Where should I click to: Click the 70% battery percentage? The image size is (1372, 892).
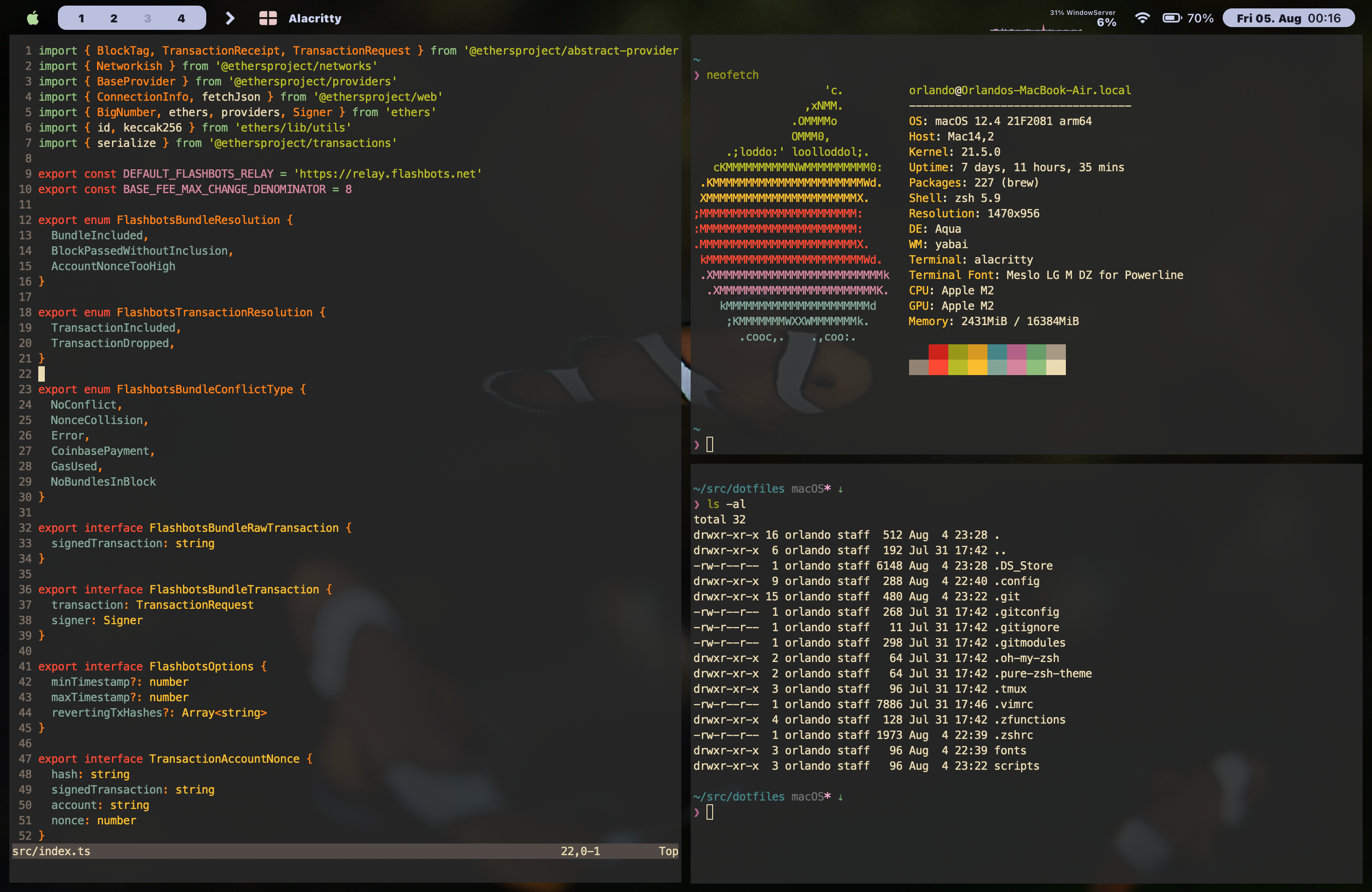pos(1200,18)
